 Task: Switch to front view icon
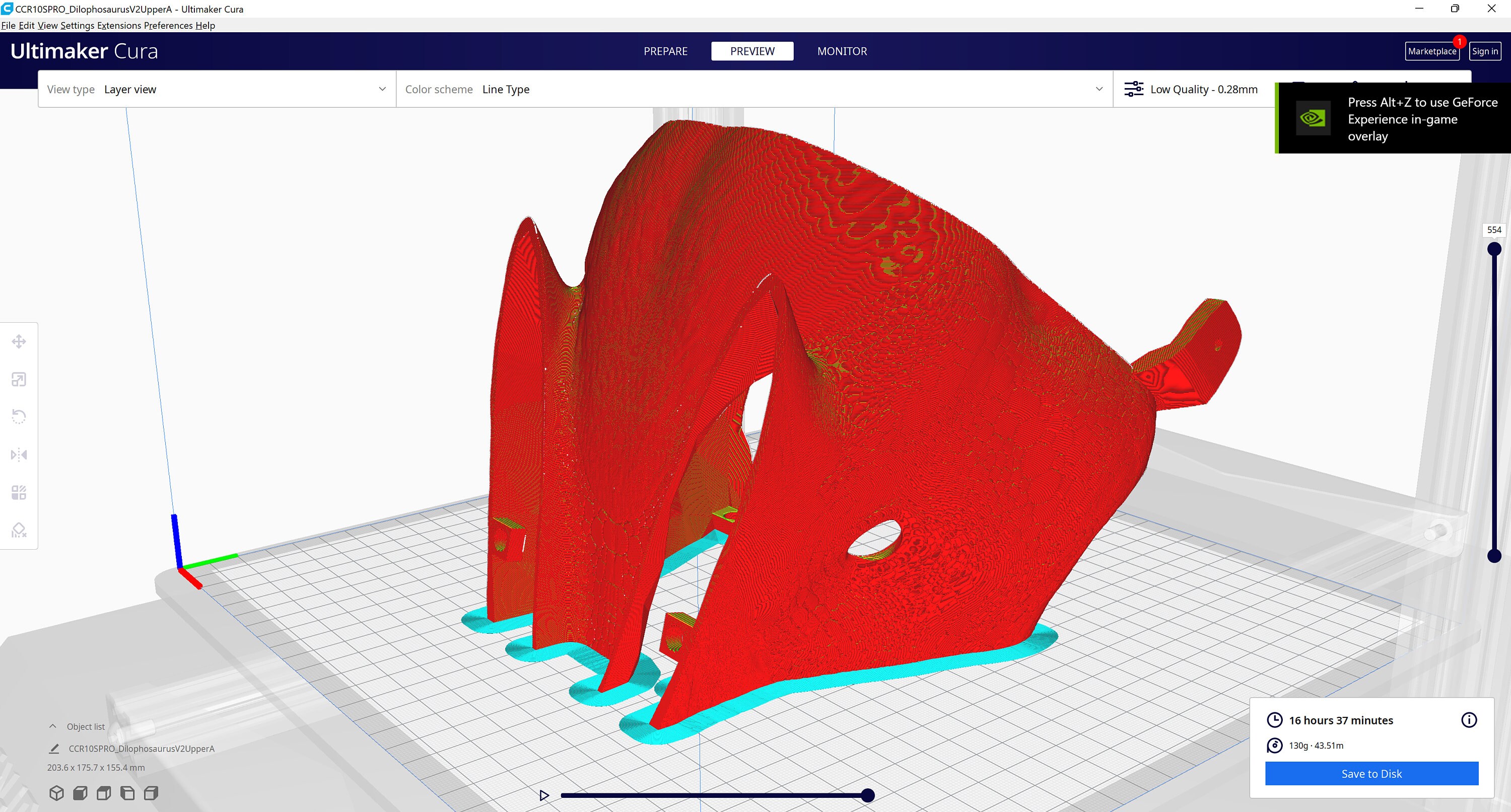pyautogui.click(x=81, y=793)
